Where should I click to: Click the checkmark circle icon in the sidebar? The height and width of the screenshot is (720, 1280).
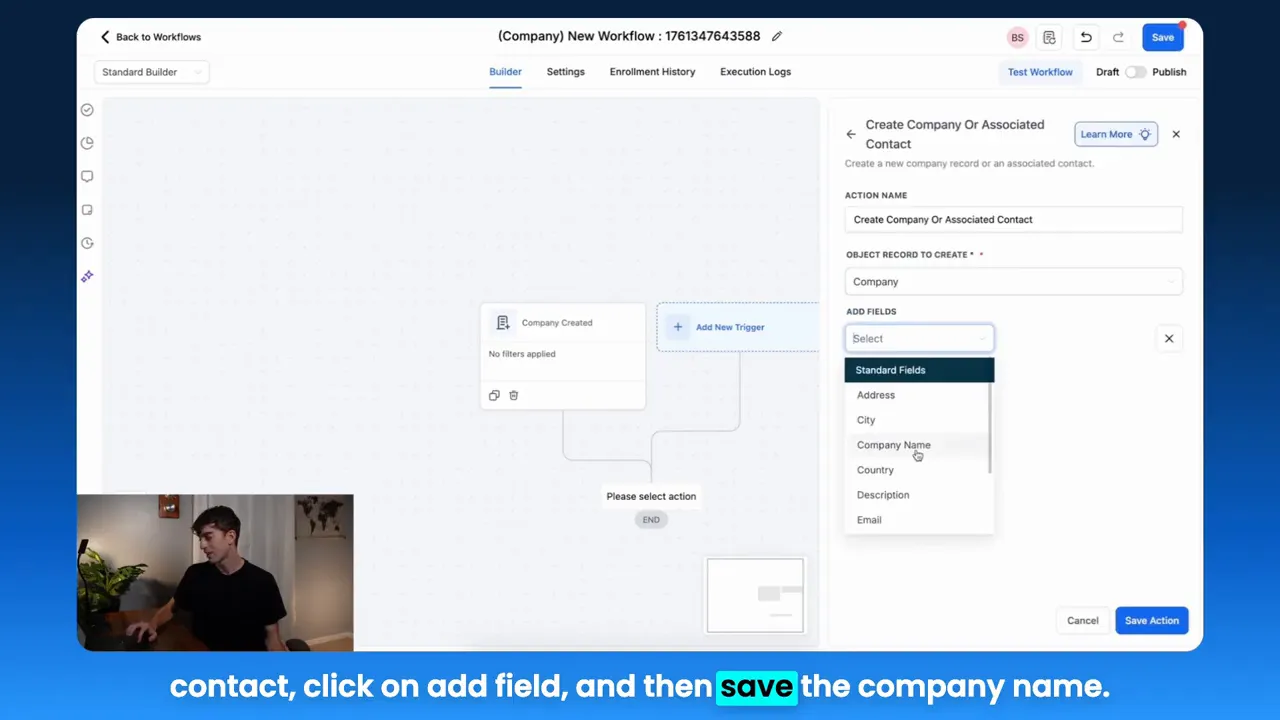87,110
